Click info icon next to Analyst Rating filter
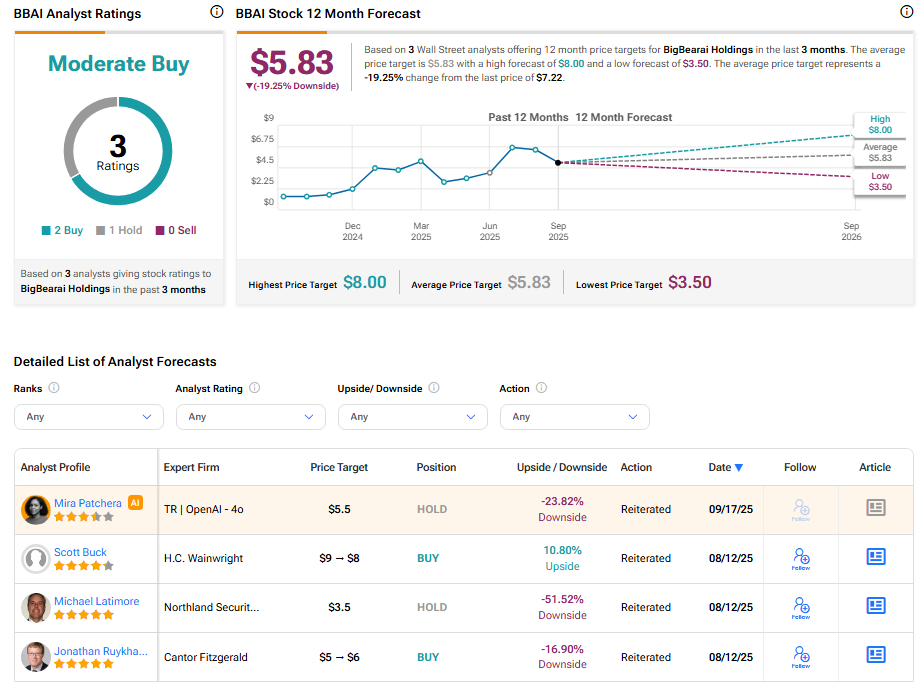The height and width of the screenshot is (687, 922). [x=255, y=388]
